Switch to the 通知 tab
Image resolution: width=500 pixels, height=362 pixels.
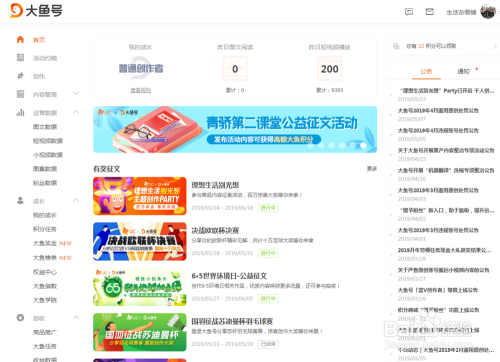tap(463, 71)
